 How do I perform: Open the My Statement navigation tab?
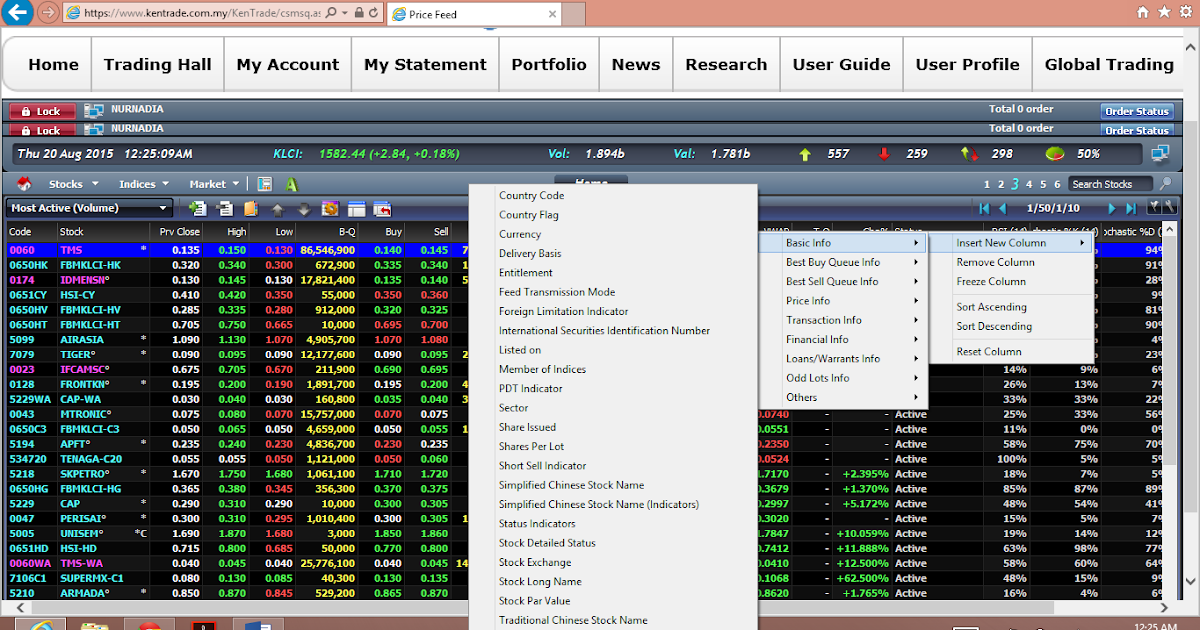pos(425,65)
